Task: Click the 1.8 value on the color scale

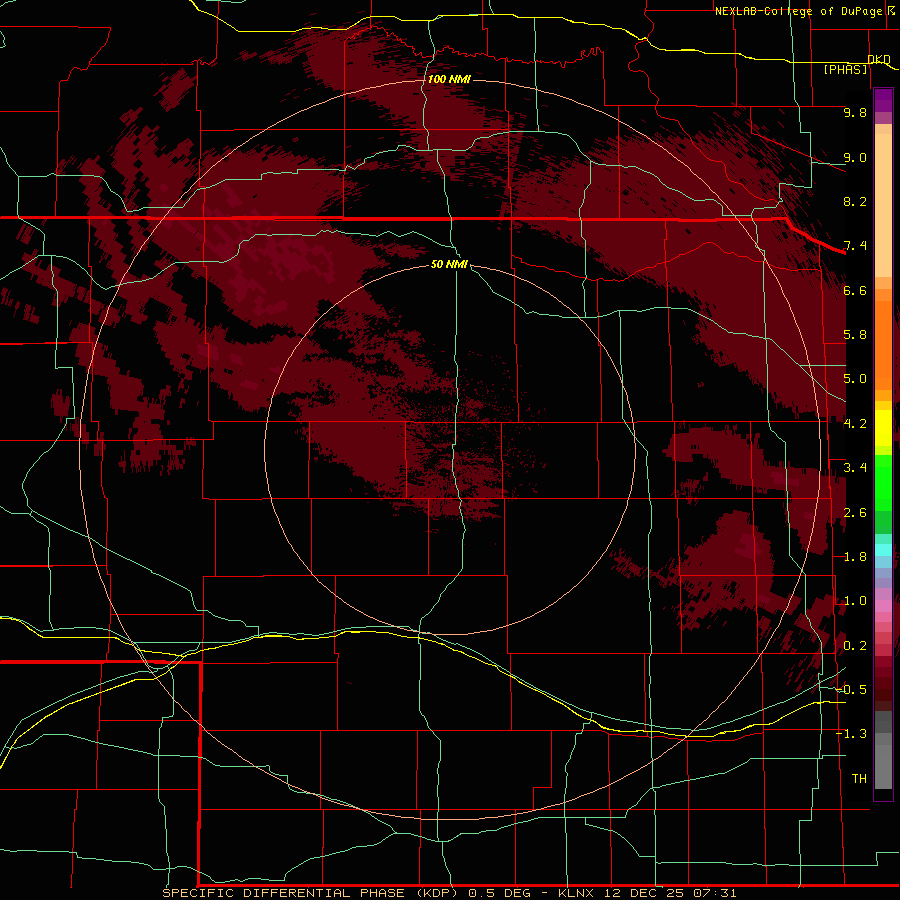Action: [855, 557]
